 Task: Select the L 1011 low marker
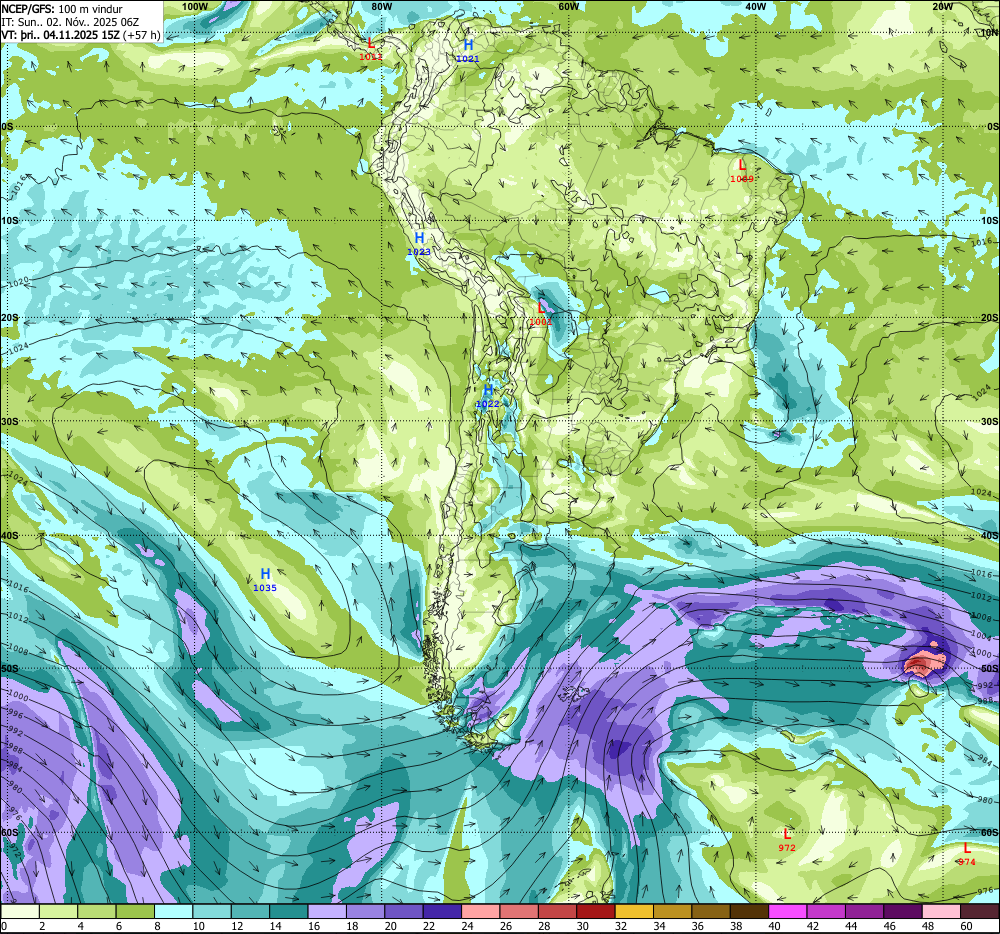[x=371, y=48]
